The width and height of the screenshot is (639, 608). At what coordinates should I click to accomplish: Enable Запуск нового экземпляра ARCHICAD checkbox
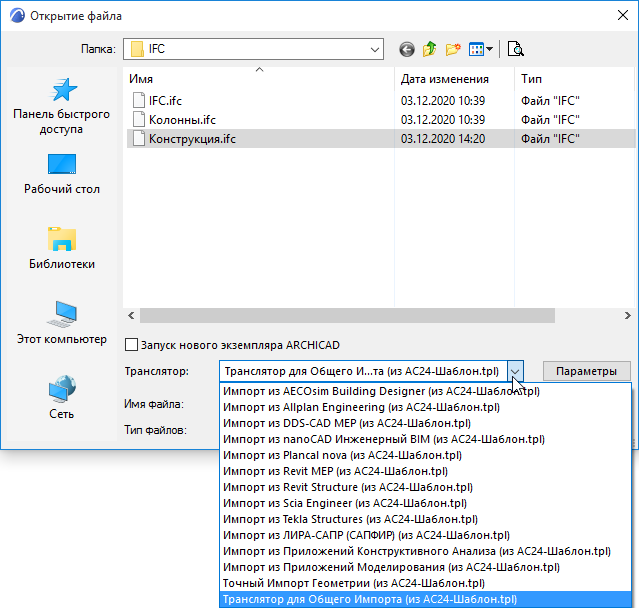(131, 345)
